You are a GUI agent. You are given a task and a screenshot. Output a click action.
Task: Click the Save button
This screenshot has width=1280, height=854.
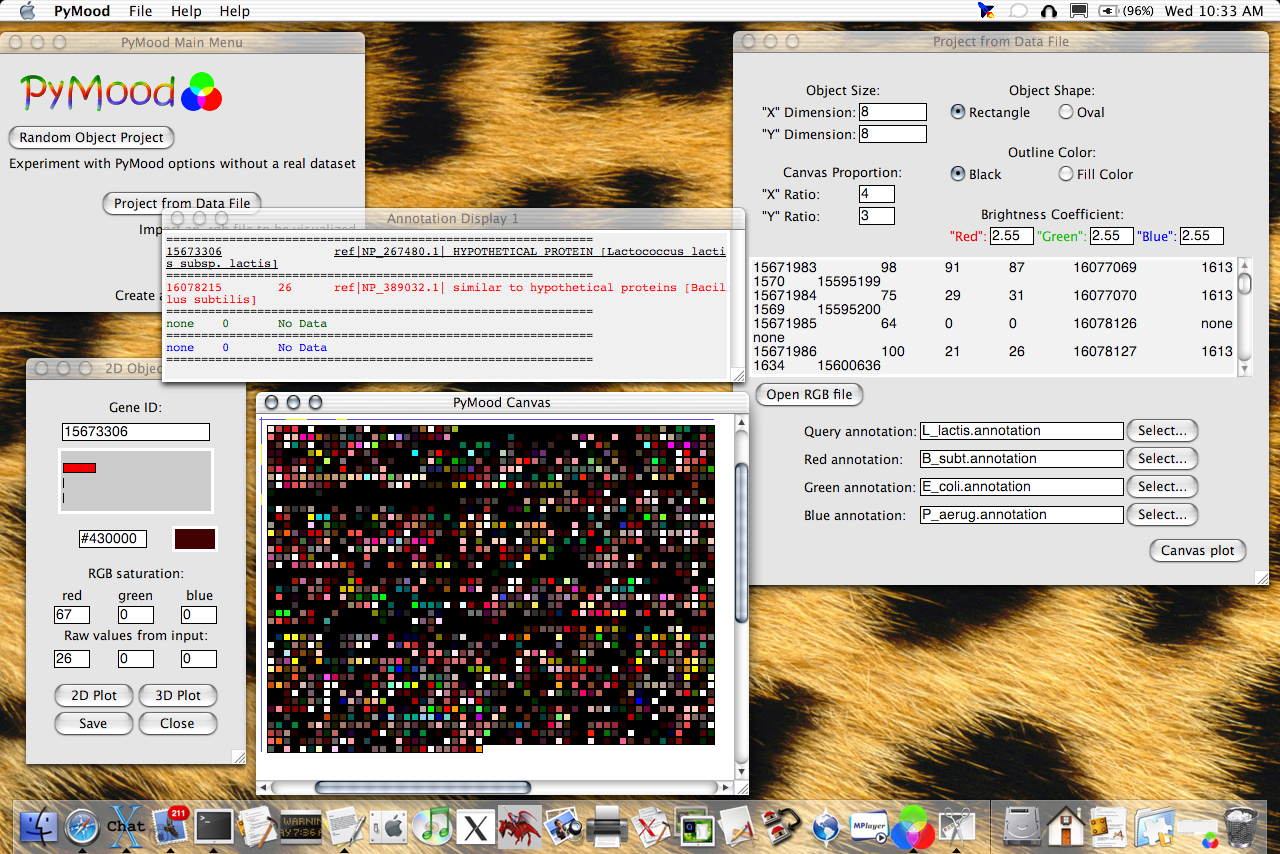(x=94, y=723)
